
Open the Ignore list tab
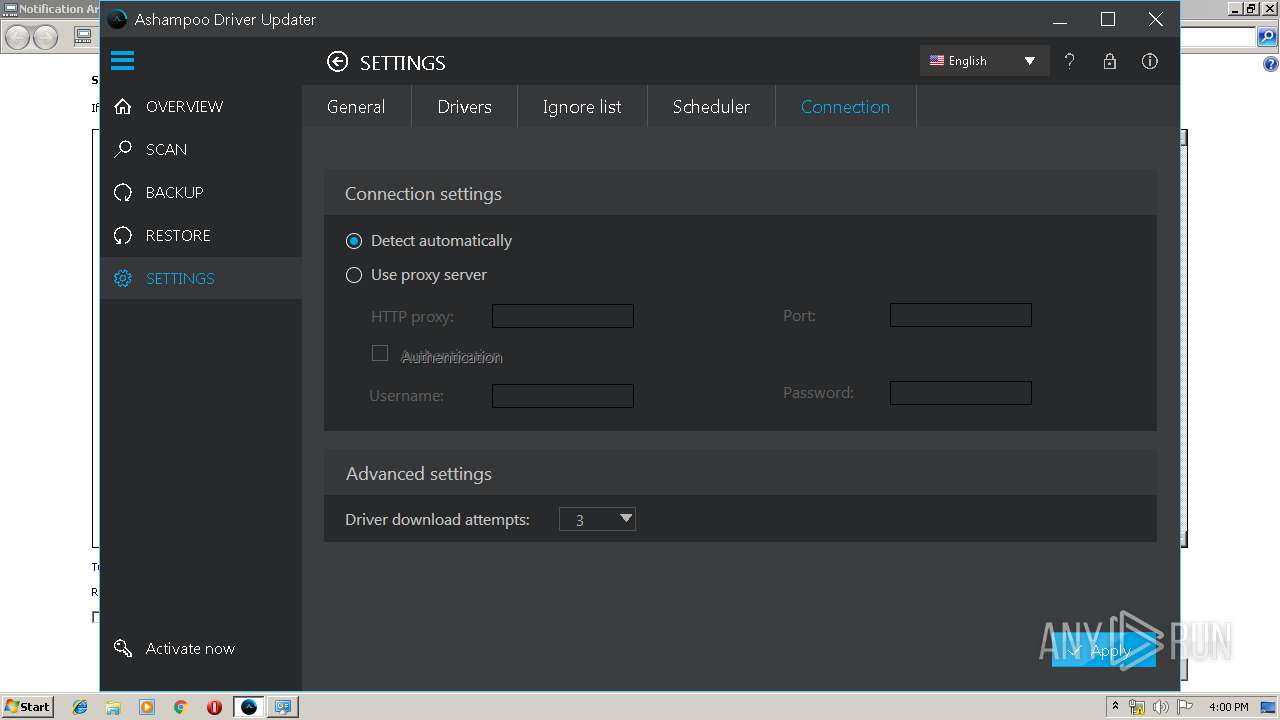coord(582,107)
